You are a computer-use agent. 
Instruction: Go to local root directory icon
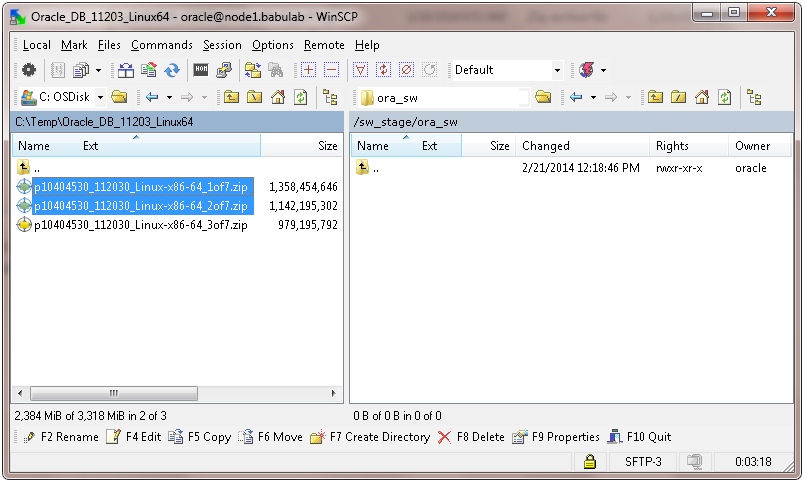pos(254,97)
